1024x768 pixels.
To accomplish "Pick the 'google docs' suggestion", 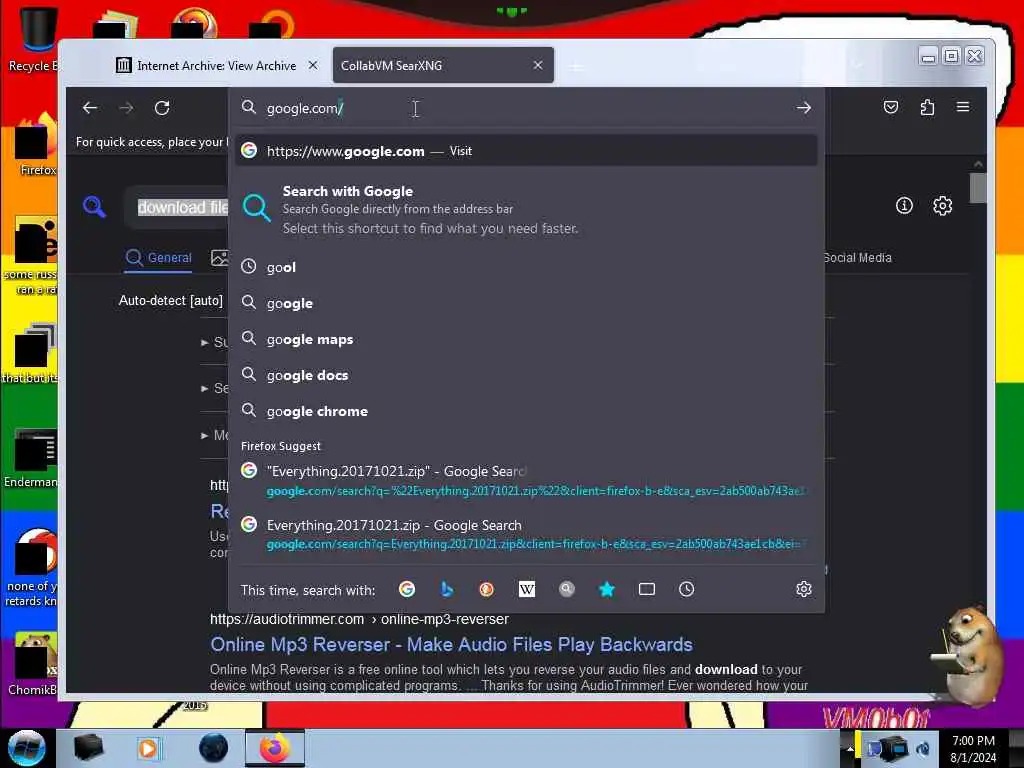I will coord(526,375).
